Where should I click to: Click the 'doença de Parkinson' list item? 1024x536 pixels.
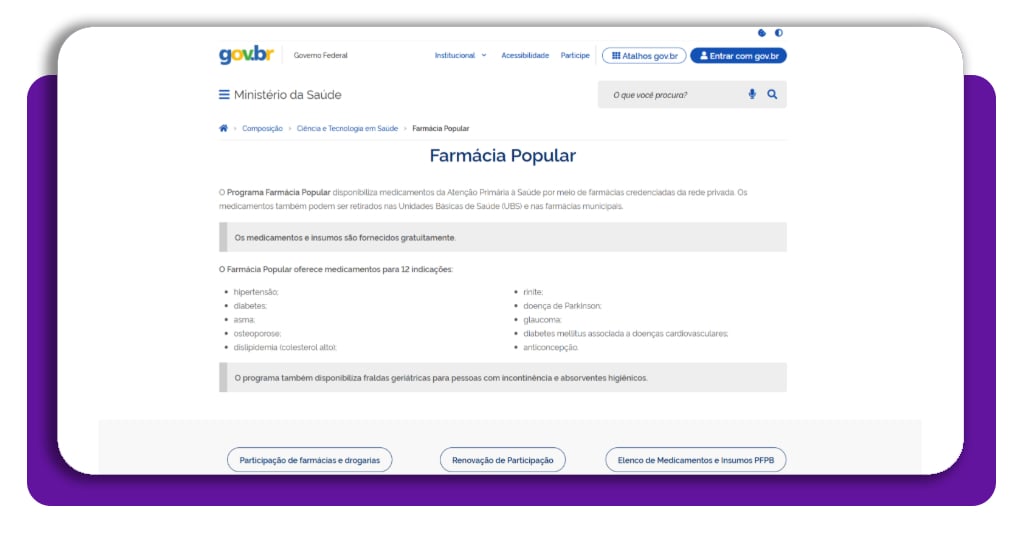click(x=562, y=306)
